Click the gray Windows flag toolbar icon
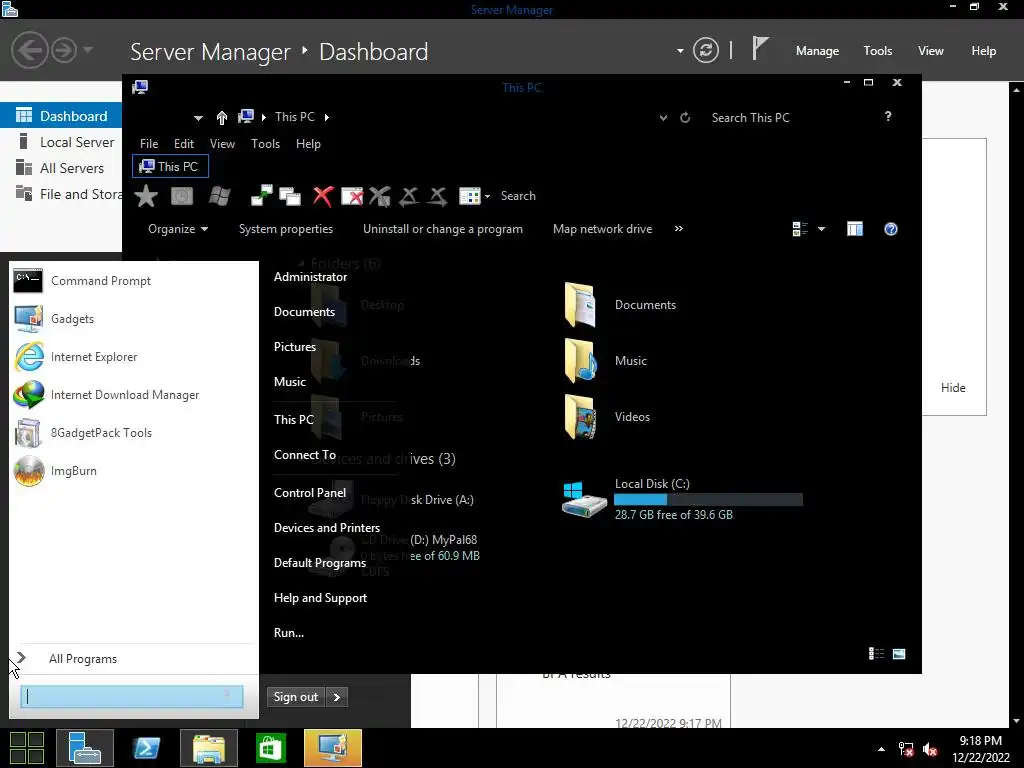This screenshot has height=768, width=1024. pos(219,196)
